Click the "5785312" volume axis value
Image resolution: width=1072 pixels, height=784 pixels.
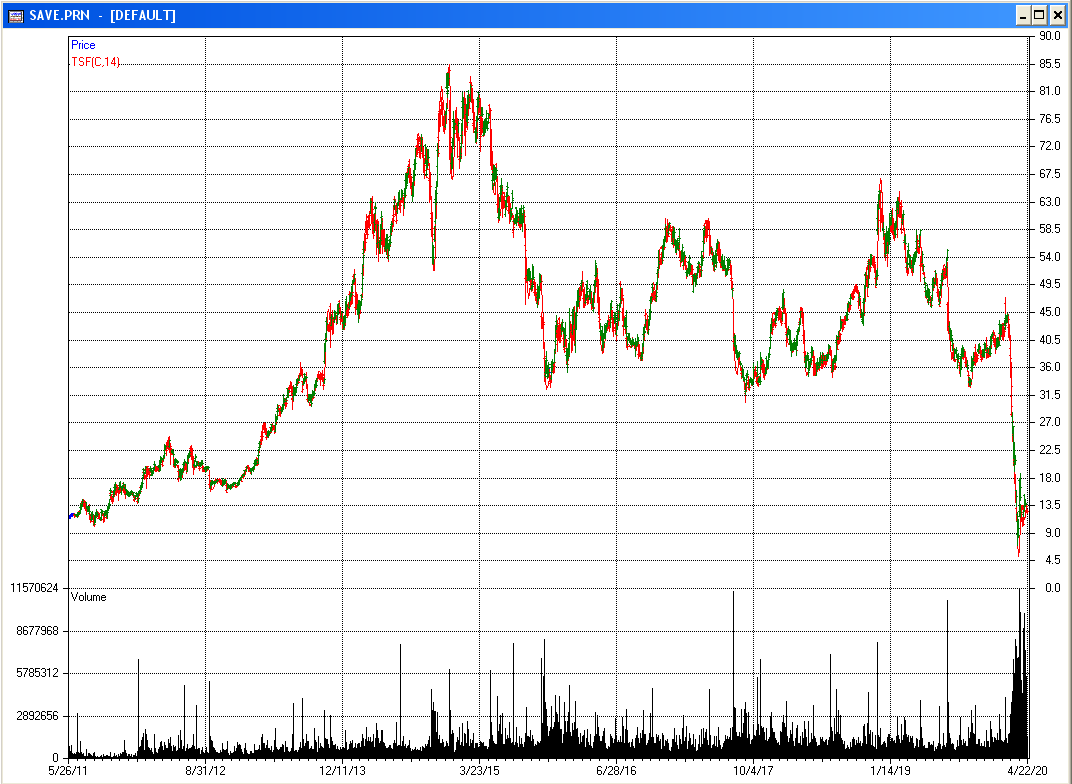(x=37, y=673)
